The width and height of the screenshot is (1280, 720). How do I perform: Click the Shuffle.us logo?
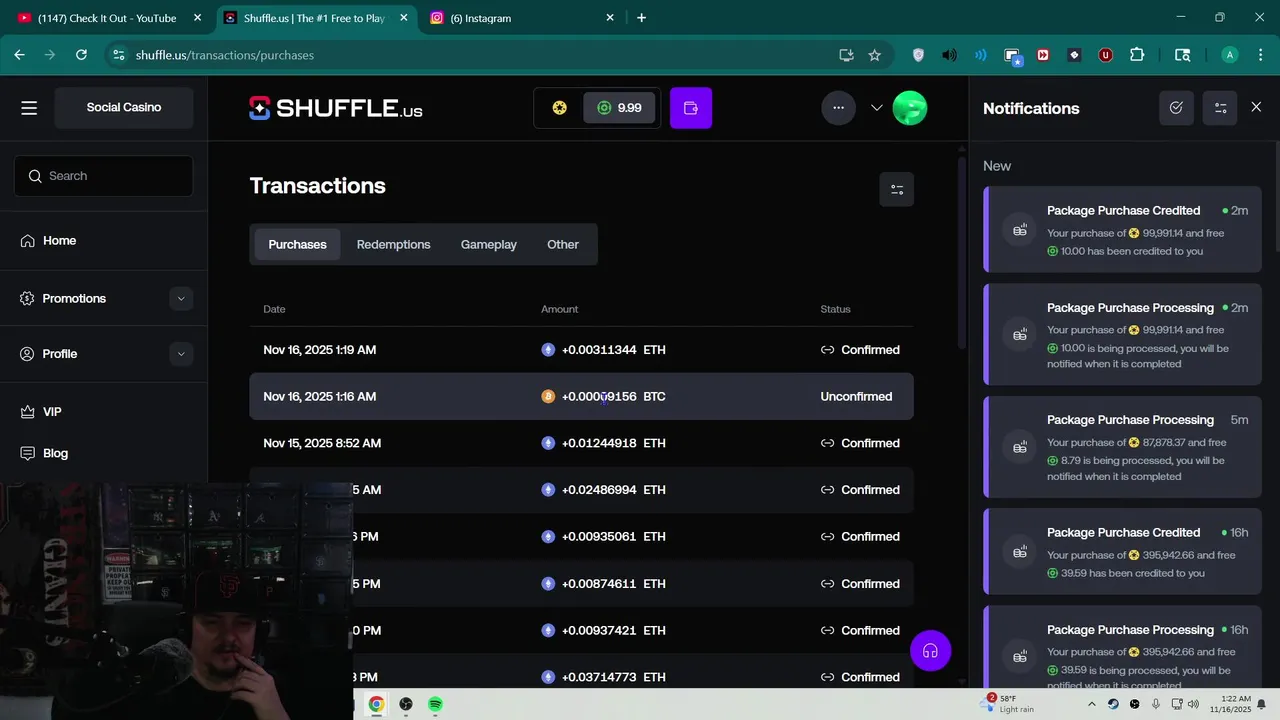pyautogui.click(x=336, y=108)
